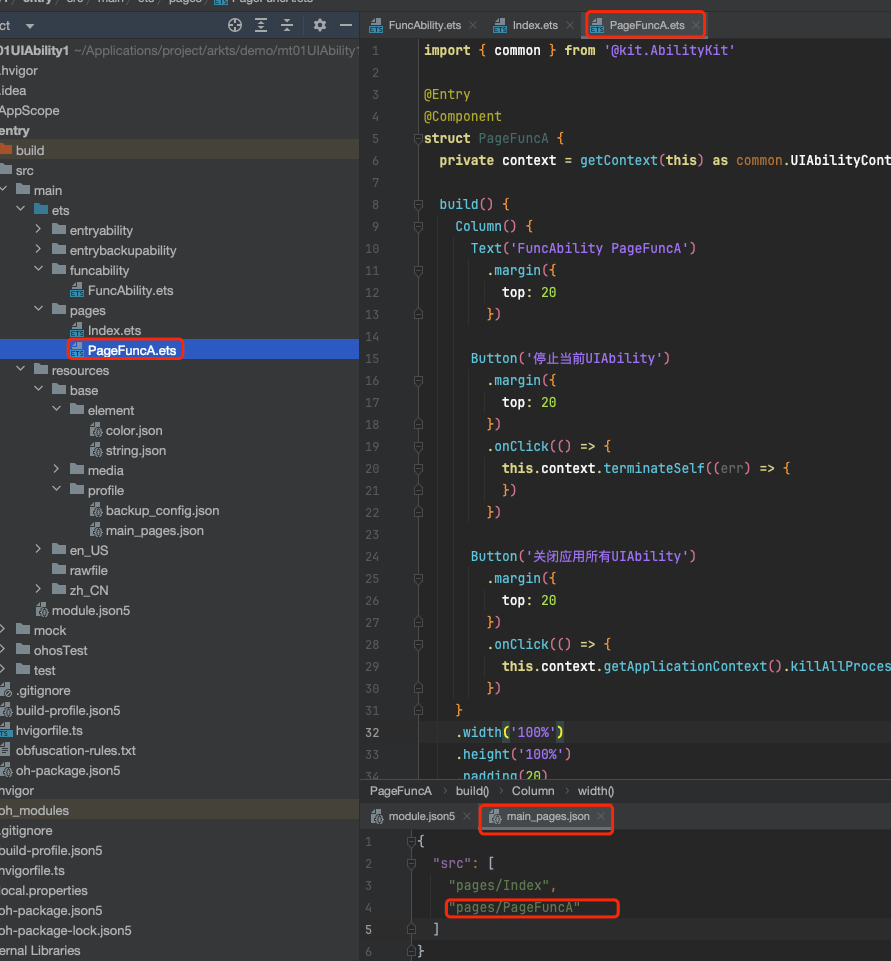Select the oh_modules folder
This screenshot has width=891, height=961.
click(x=34, y=810)
